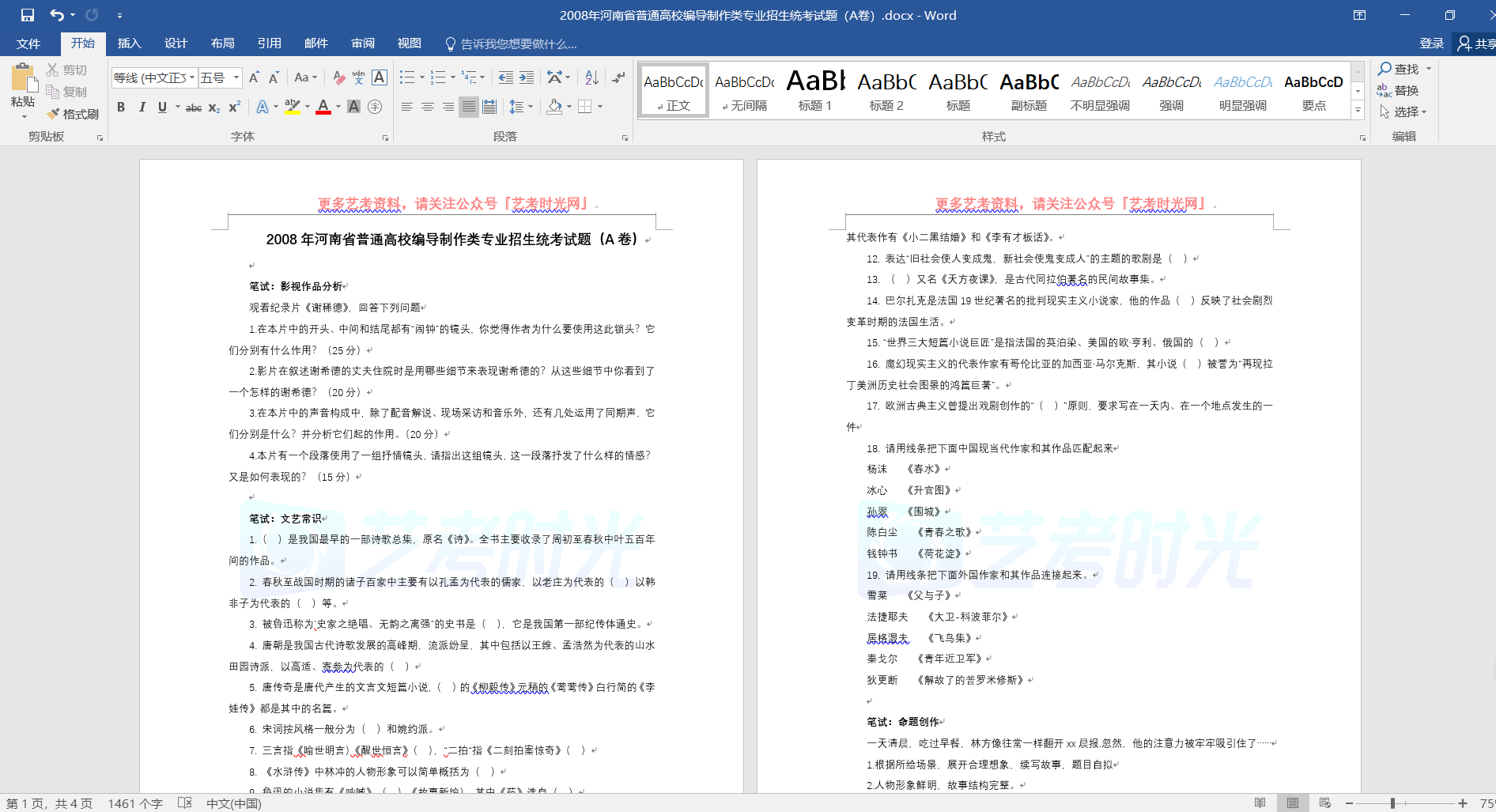This screenshot has width=1496, height=812.
Task: Expand the line spacing dropdown
Action: pos(531,107)
